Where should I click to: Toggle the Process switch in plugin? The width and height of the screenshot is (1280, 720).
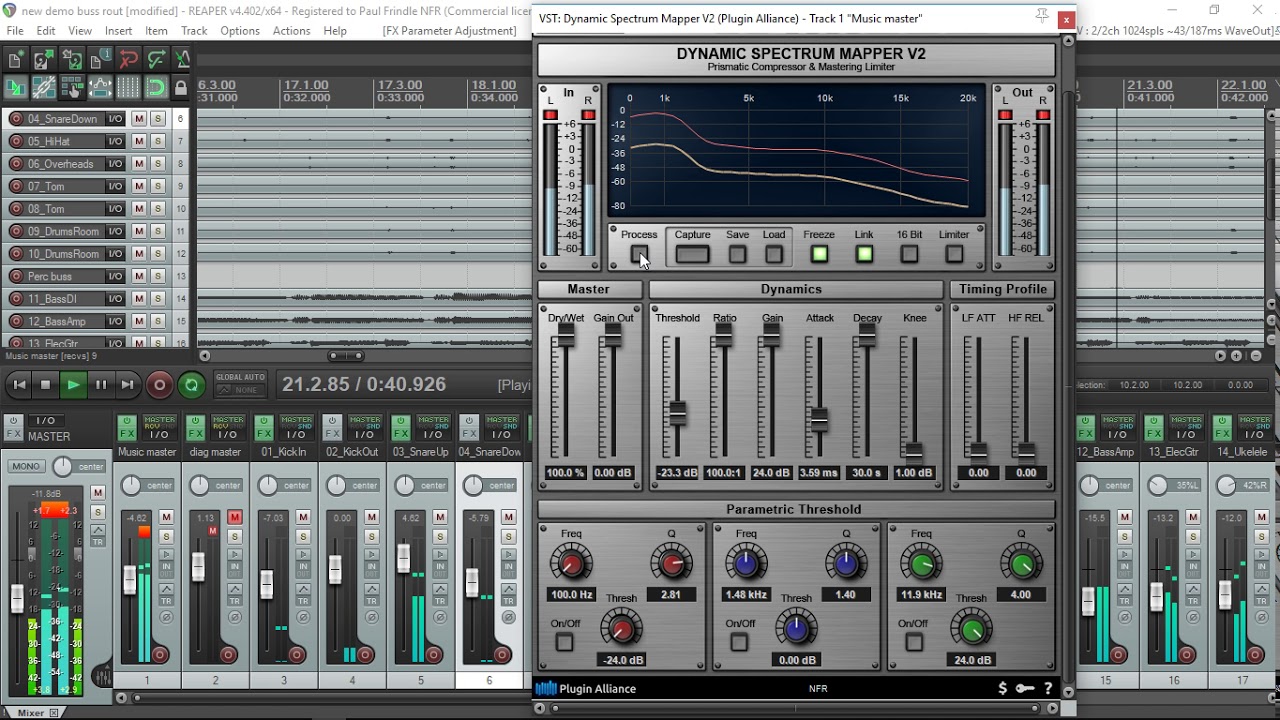click(x=639, y=254)
